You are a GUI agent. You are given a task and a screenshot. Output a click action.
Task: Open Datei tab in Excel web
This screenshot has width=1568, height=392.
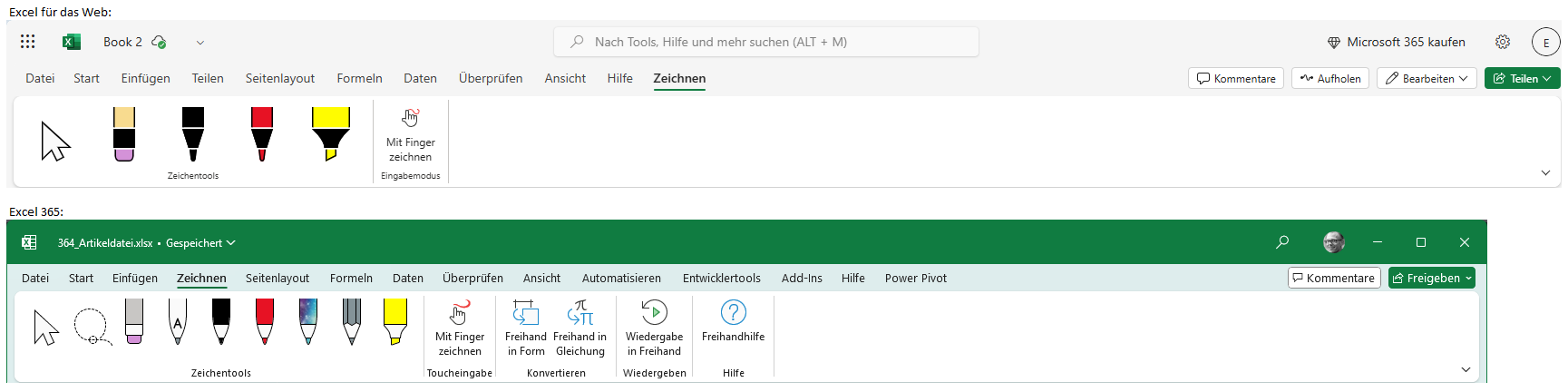(40, 78)
